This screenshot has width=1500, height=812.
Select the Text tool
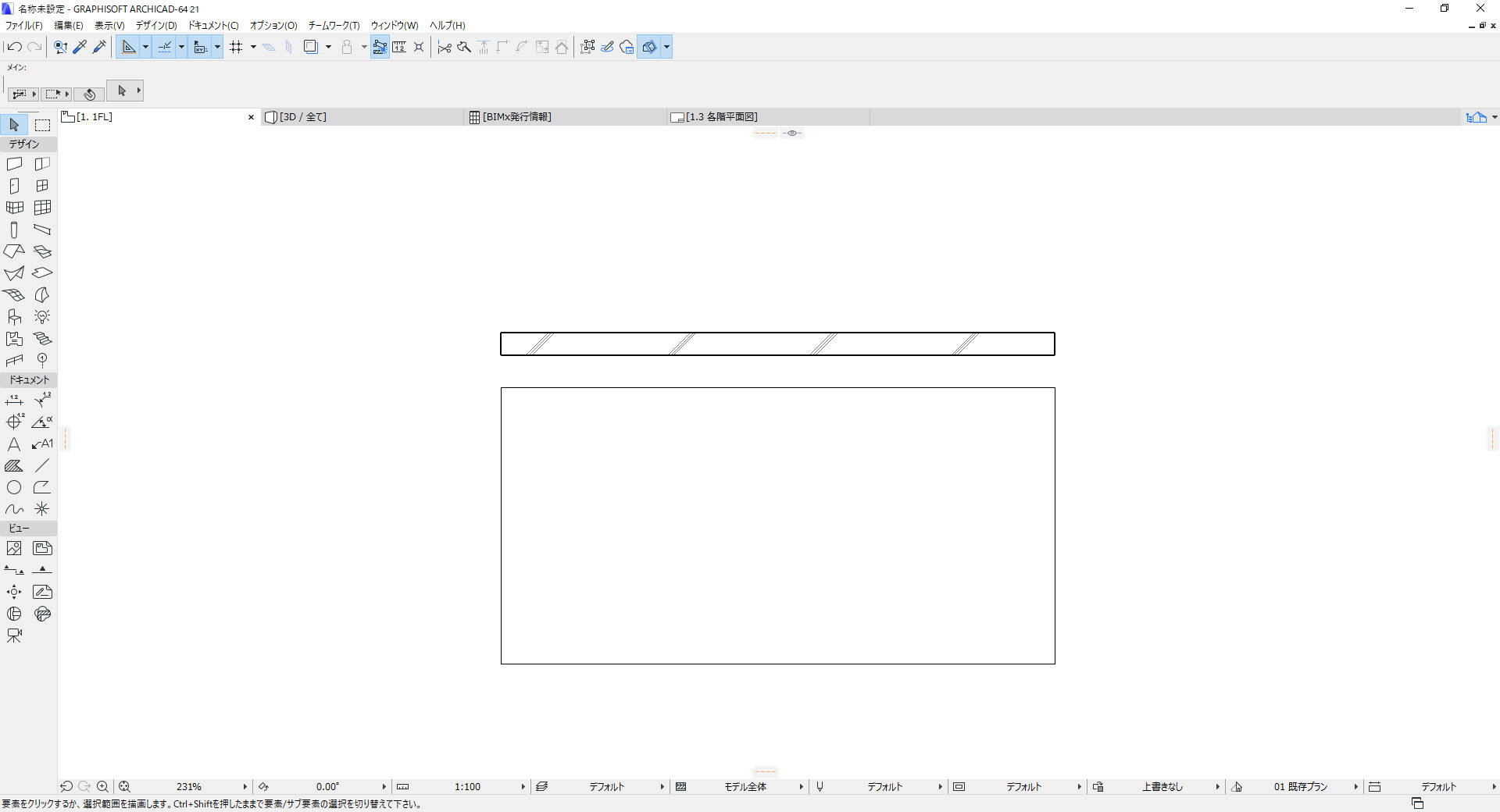pos(14,443)
